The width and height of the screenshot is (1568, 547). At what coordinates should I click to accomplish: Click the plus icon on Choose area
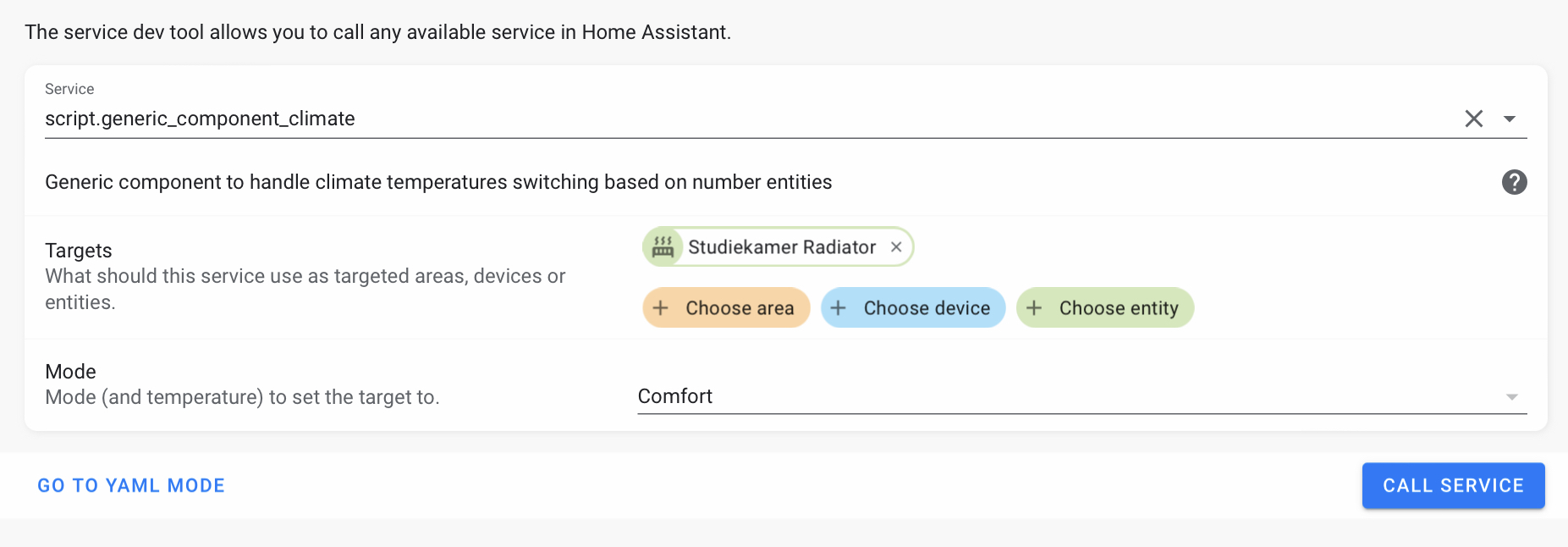point(661,307)
